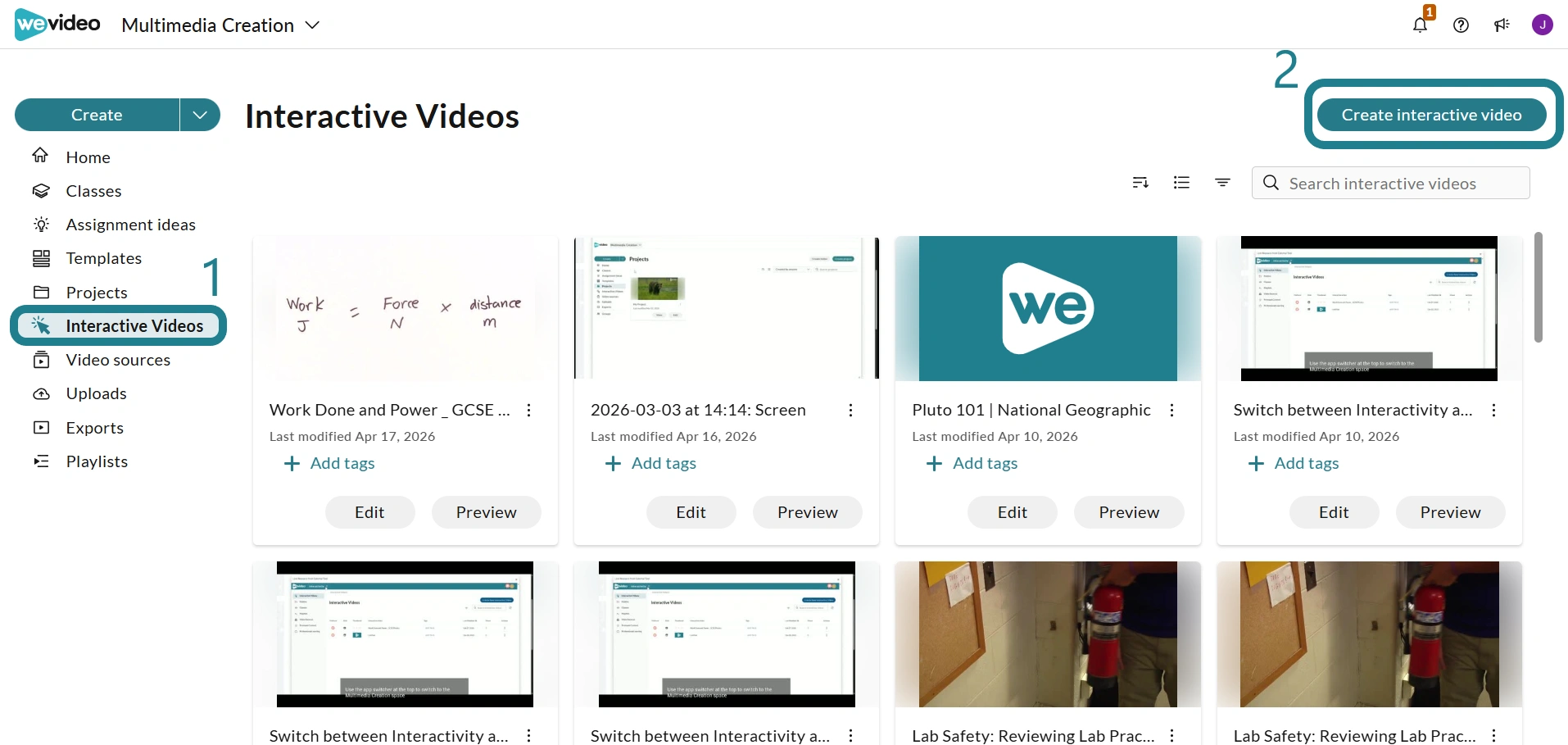The height and width of the screenshot is (745, 1568).
Task: Edit the Work Done and Power video
Action: [369, 512]
